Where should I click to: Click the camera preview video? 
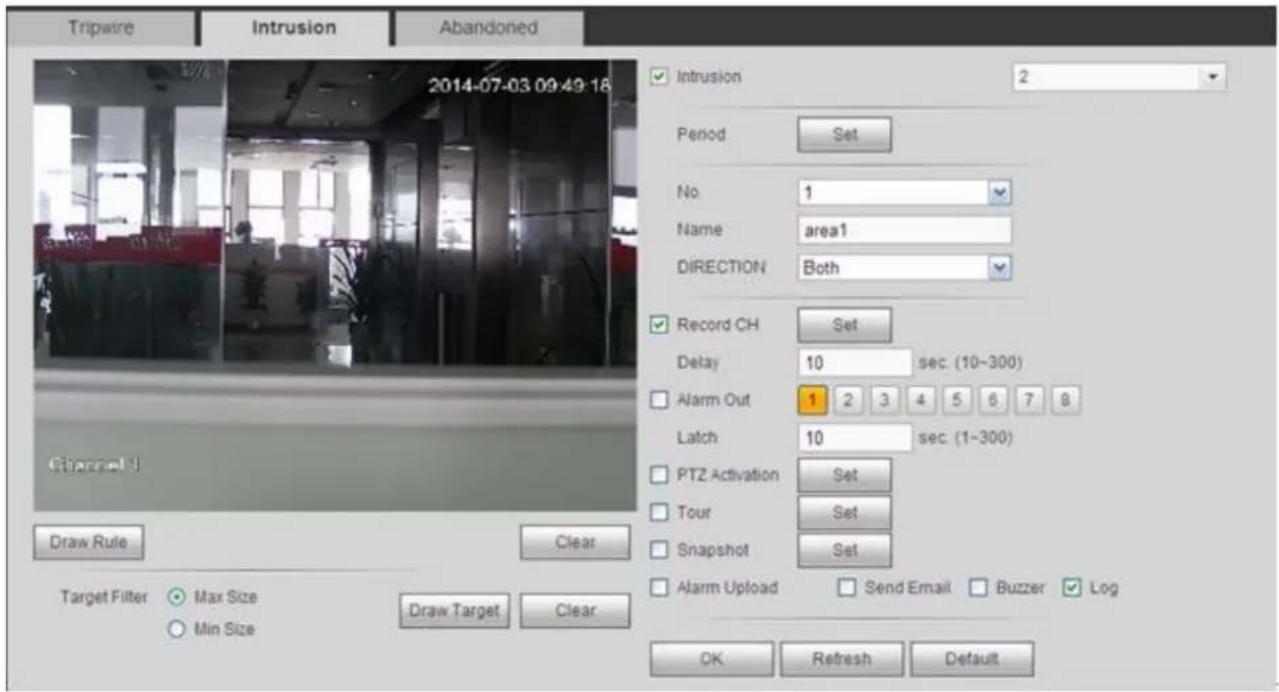[x=335, y=285]
